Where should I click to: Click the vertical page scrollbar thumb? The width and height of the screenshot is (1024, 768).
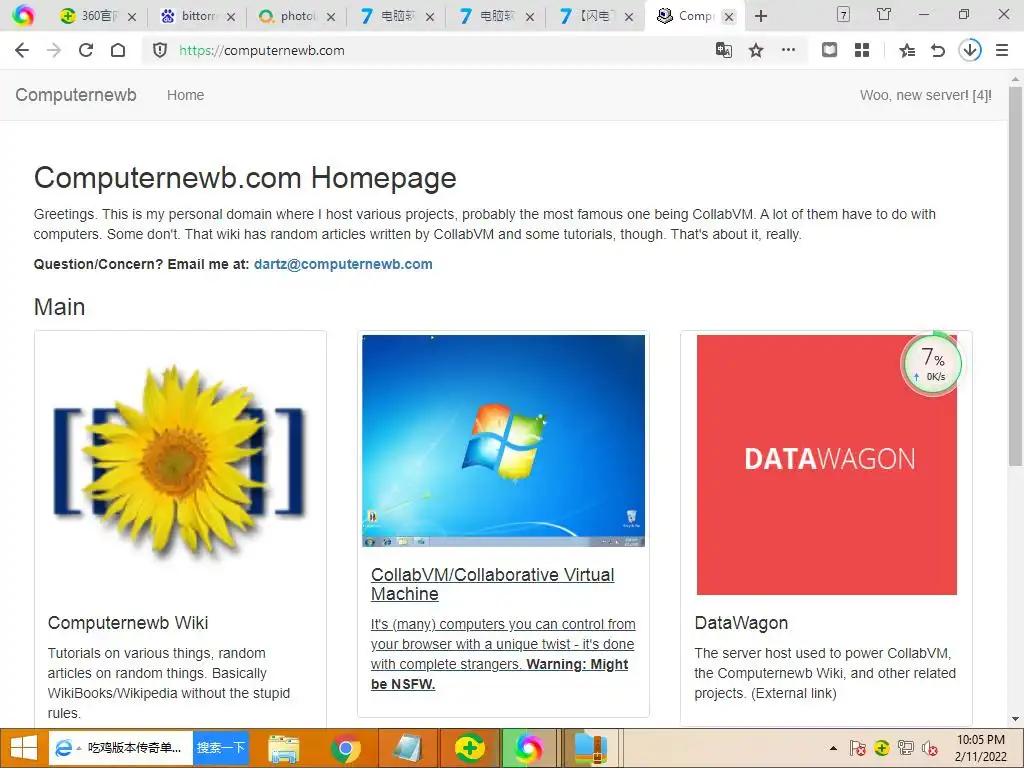1015,278
